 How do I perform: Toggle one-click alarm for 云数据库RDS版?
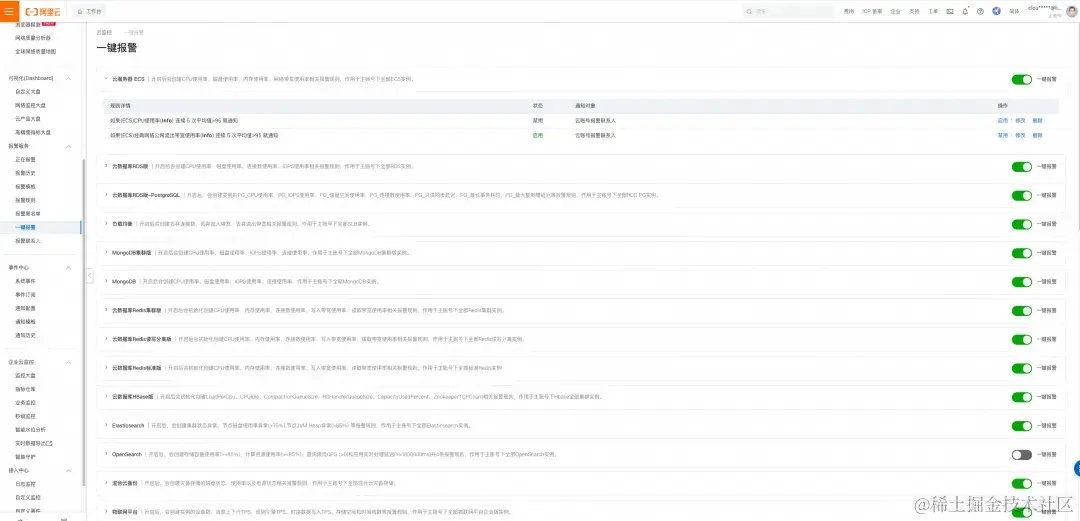click(1021, 166)
